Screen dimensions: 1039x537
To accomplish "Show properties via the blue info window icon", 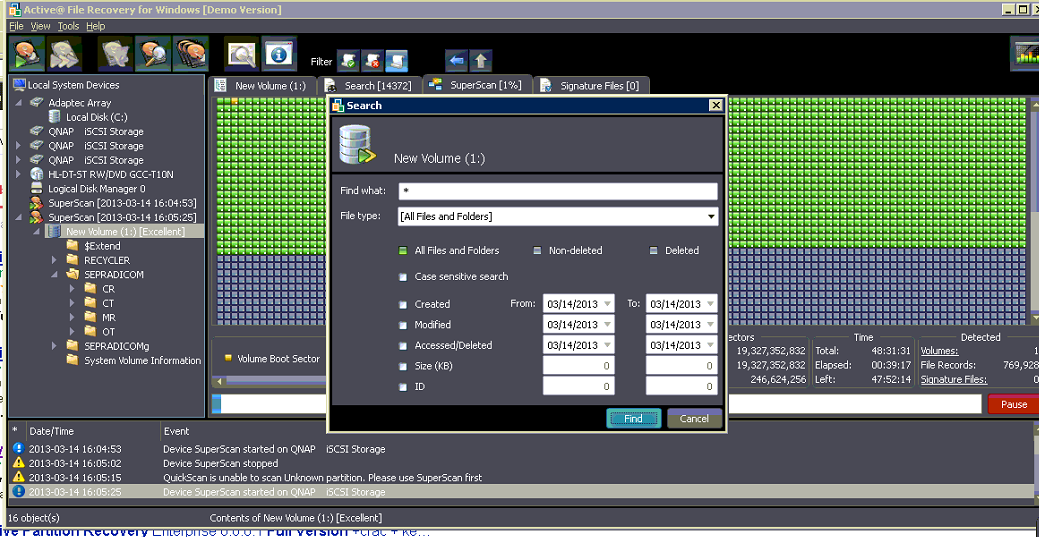I will (x=279, y=54).
